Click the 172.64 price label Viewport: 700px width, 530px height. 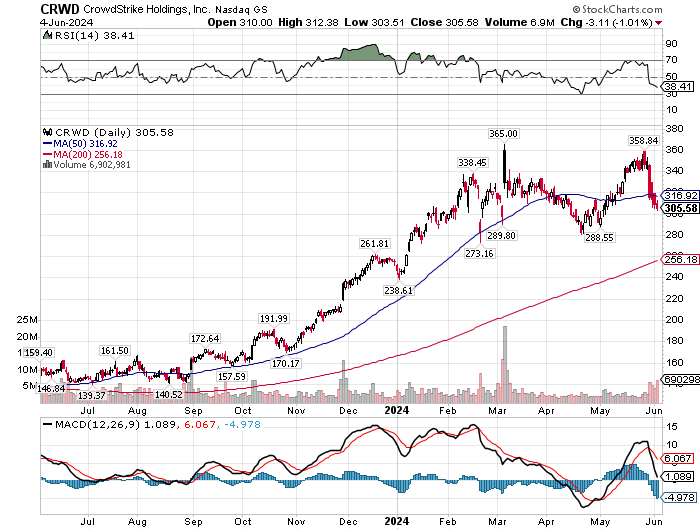205,338
